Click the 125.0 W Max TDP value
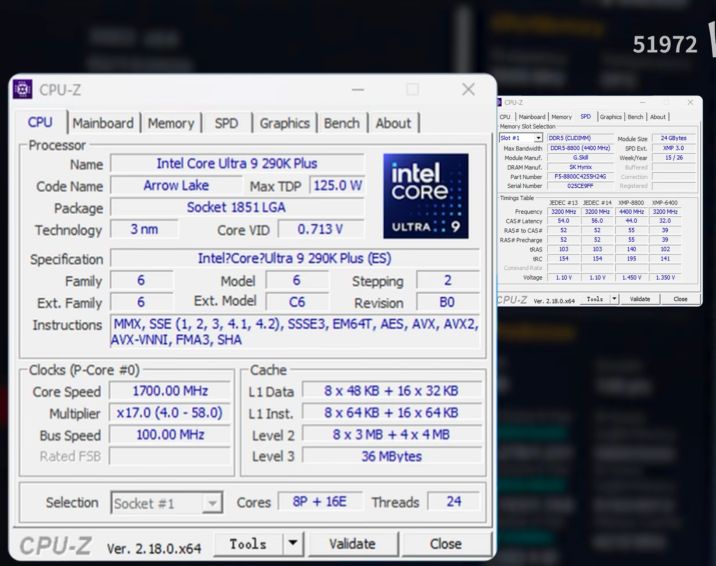This screenshot has width=716, height=566. (337, 185)
